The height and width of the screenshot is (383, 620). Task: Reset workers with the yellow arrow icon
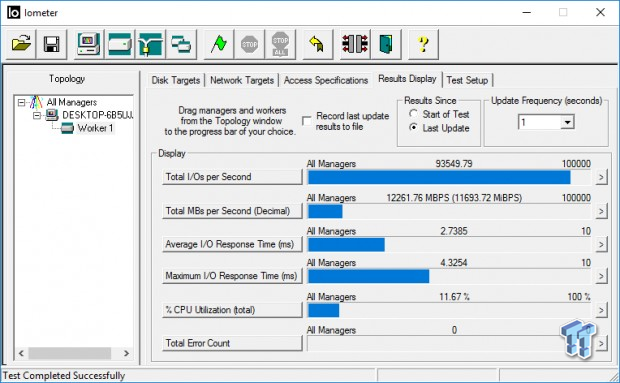click(318, 44)
